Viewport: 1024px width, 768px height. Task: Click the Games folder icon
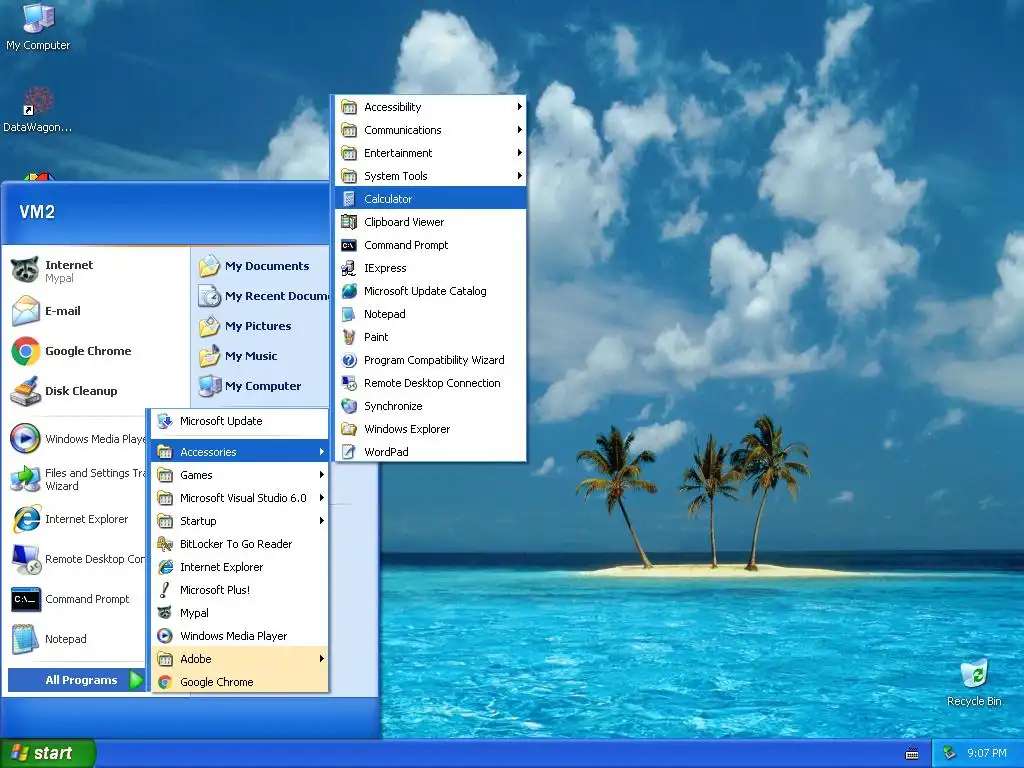(165, 475)
